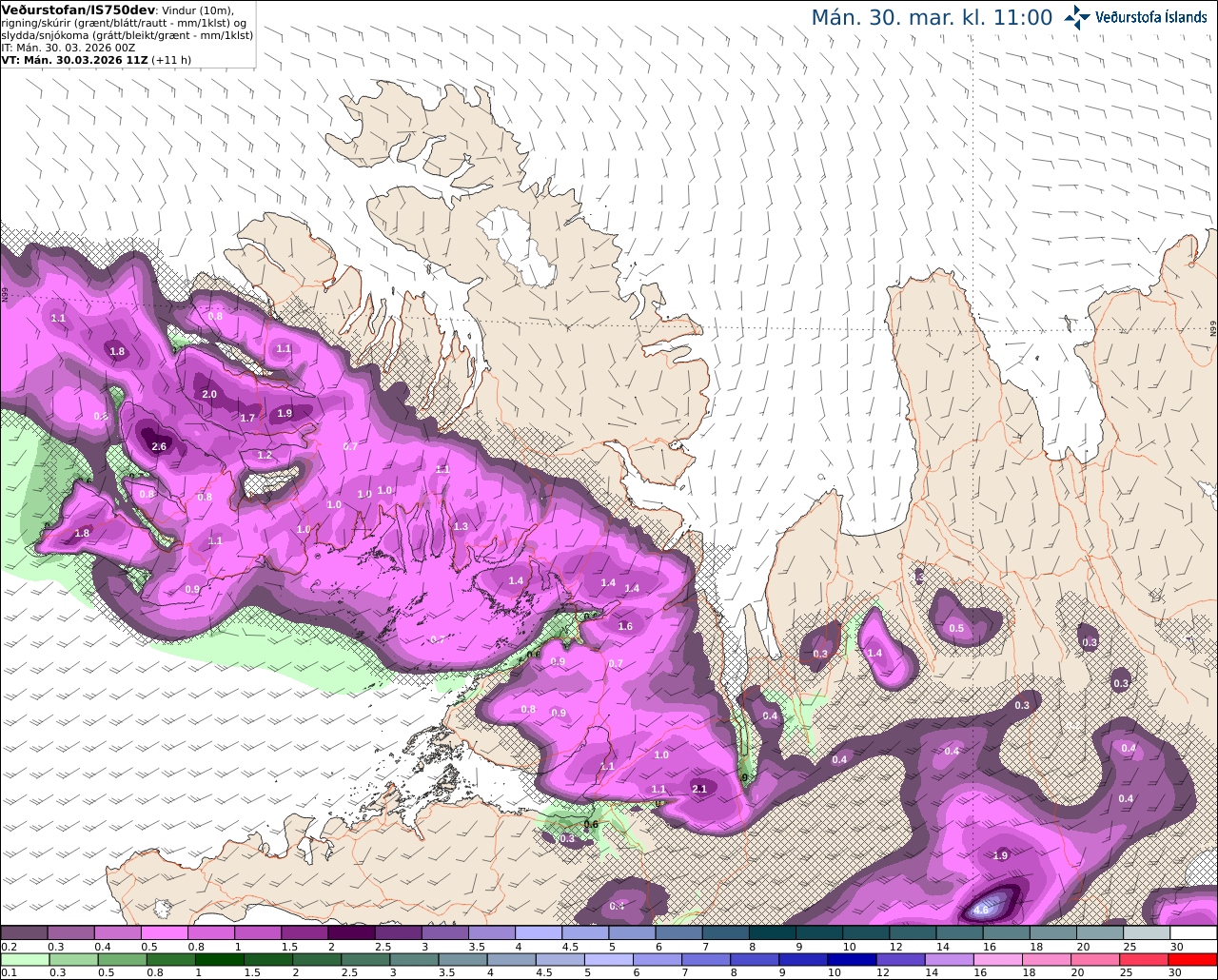
Task: Click the 4.8 precipitation peak label
Action: pos(983,910)
